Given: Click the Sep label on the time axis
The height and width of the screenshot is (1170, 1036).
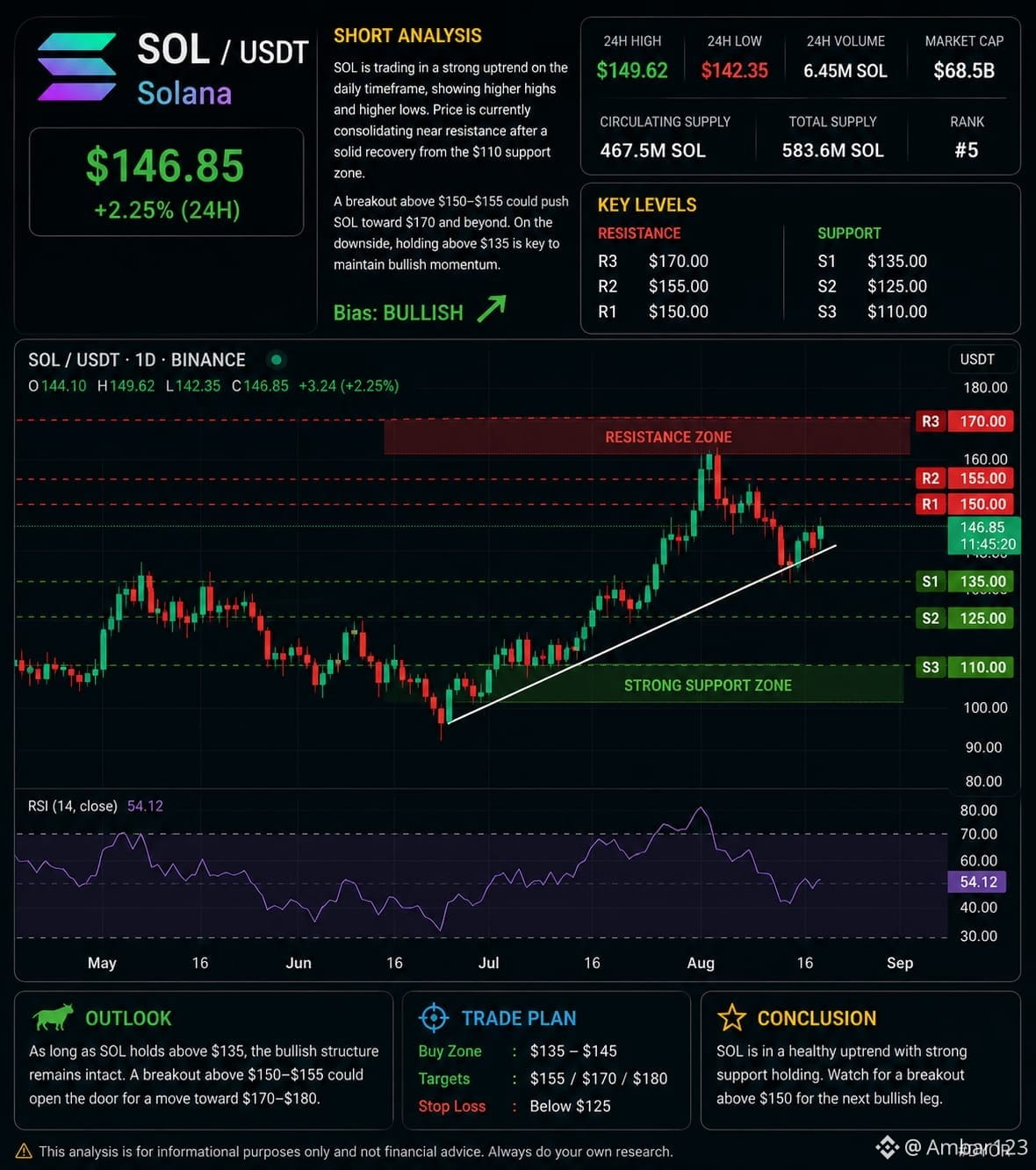Looking at the screenshot, I should tap(900, 963).
